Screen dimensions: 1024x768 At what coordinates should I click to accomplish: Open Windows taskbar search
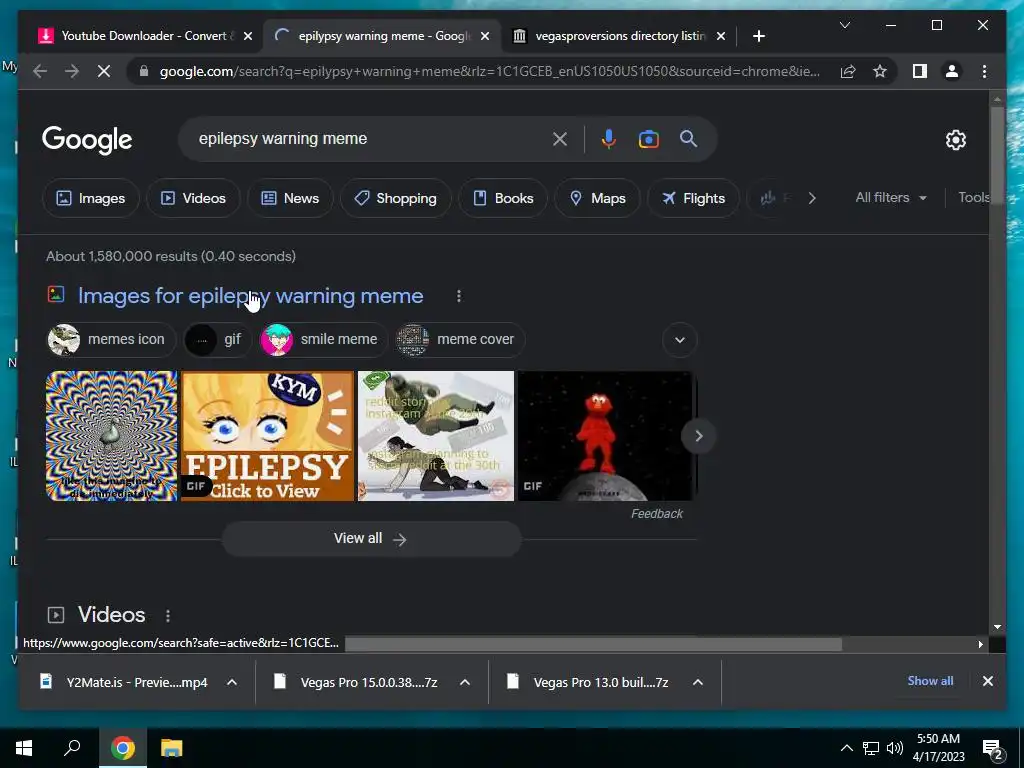click(72, 748)
